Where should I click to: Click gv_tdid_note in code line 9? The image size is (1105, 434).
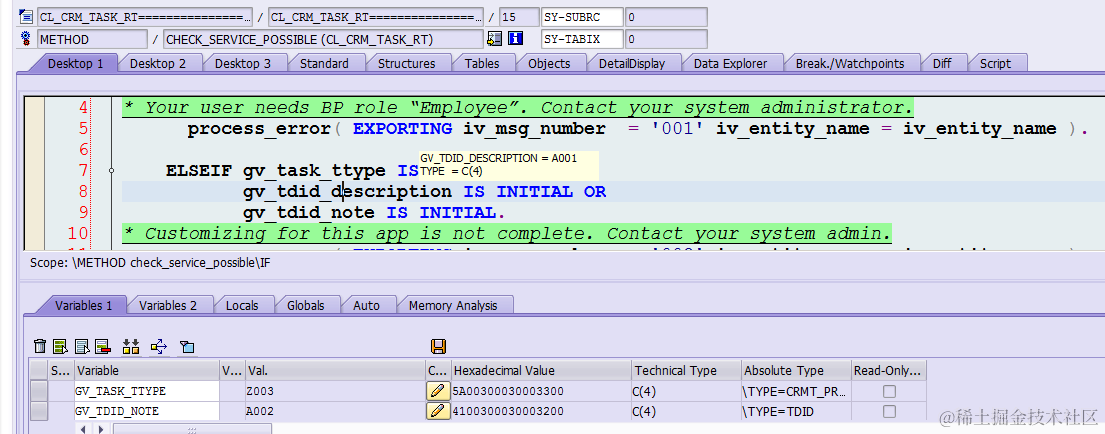coord(309,212)
